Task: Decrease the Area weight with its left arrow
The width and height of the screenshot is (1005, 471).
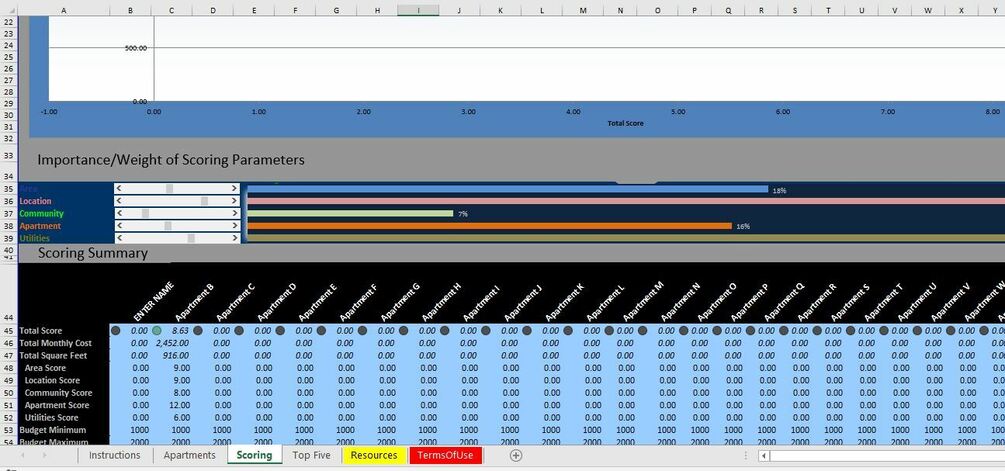Action: (119, 188)
